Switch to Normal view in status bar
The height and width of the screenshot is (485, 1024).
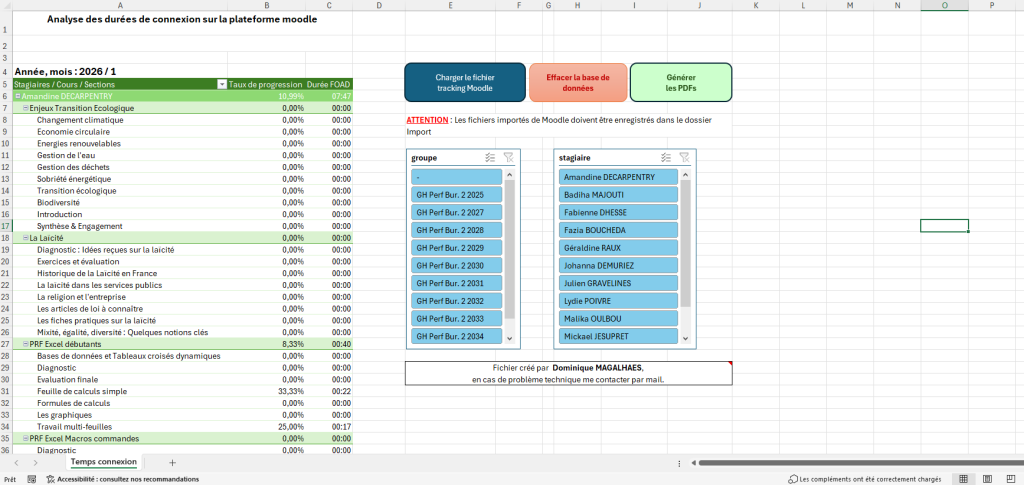963,479
